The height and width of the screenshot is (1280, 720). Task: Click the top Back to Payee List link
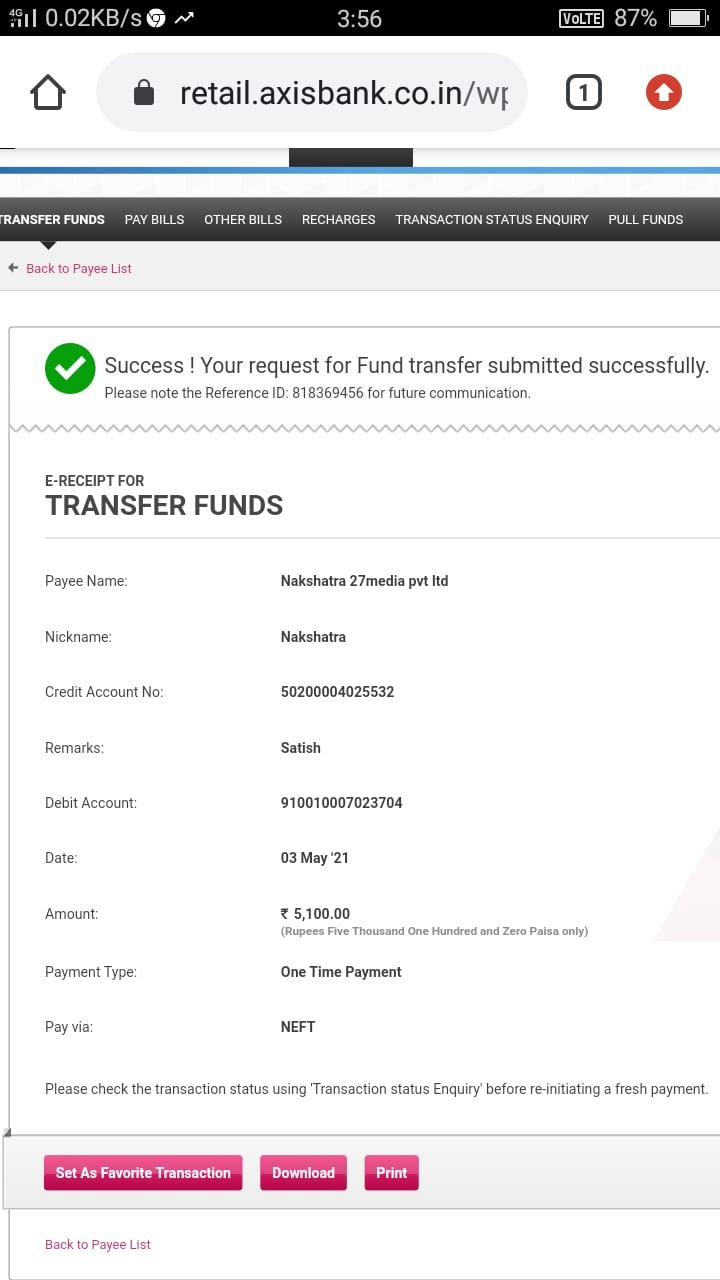(x=79, y=268)
